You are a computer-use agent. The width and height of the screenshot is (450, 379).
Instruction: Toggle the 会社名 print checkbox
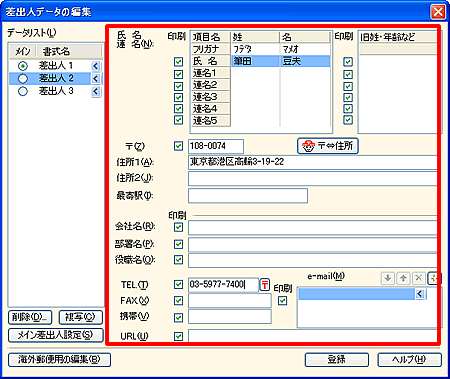point(178,227)
